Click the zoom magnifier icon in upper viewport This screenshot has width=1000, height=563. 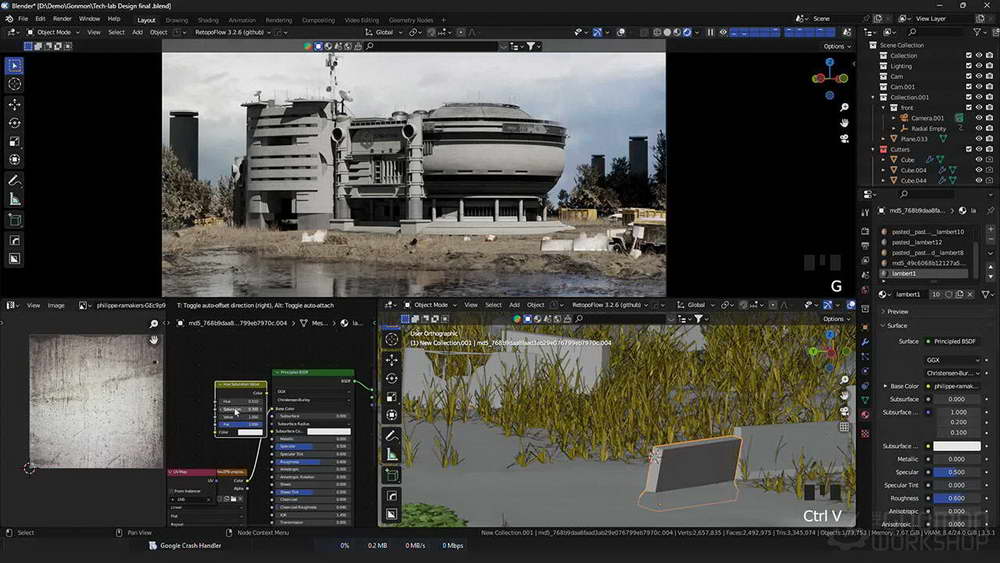[844, 108]
